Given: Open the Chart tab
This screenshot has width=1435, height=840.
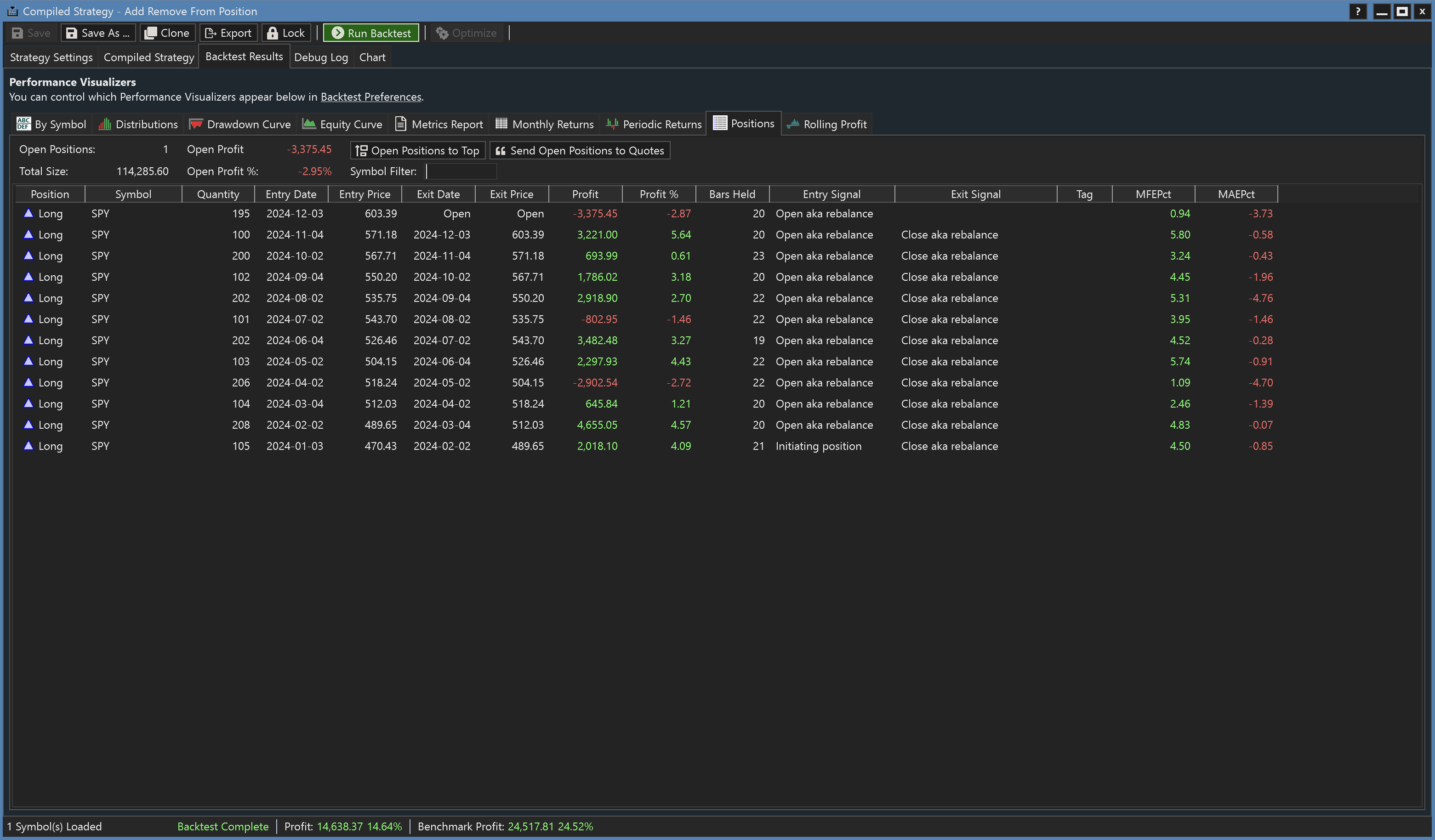Looking at the screenshot, I should pos(372,57).
